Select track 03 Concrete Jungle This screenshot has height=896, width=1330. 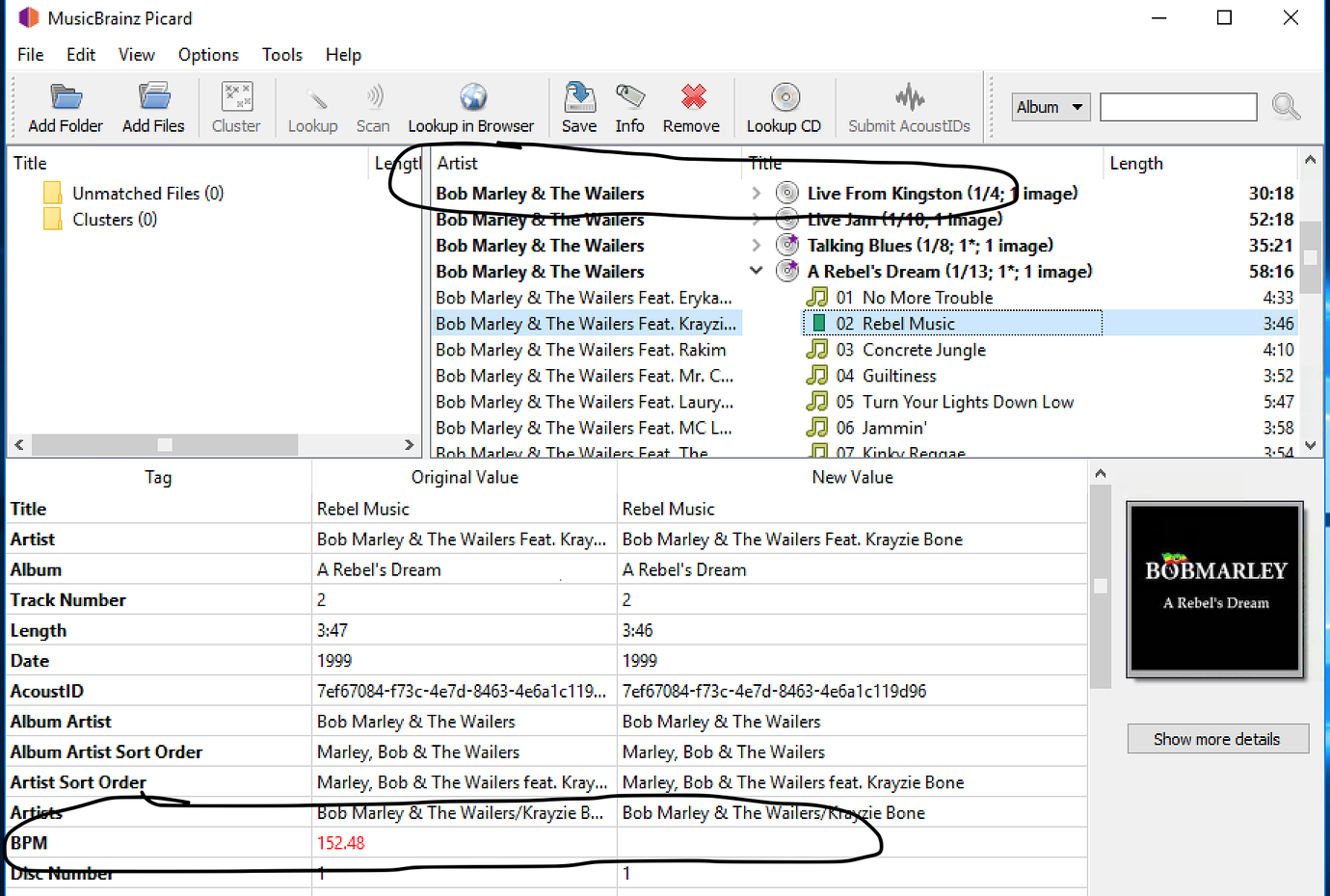[910, 350]
